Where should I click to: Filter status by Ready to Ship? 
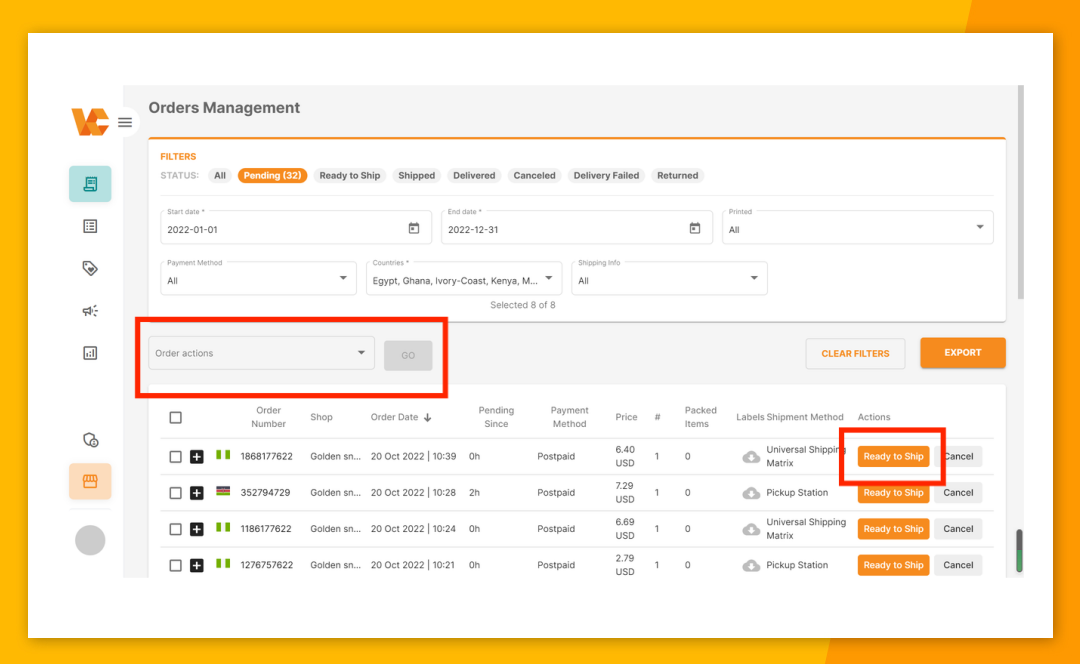tap(350, 176)
